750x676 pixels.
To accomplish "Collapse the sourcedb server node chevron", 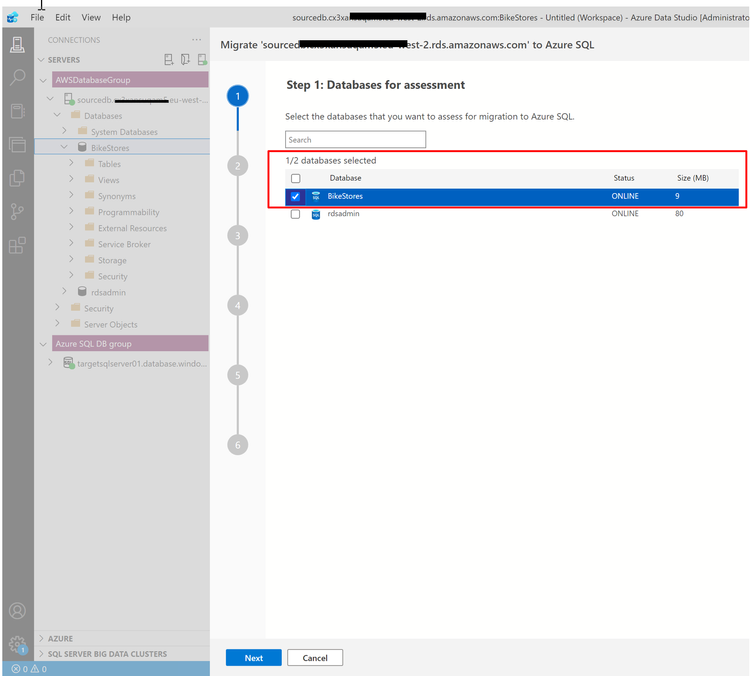I will click(50, 99).
